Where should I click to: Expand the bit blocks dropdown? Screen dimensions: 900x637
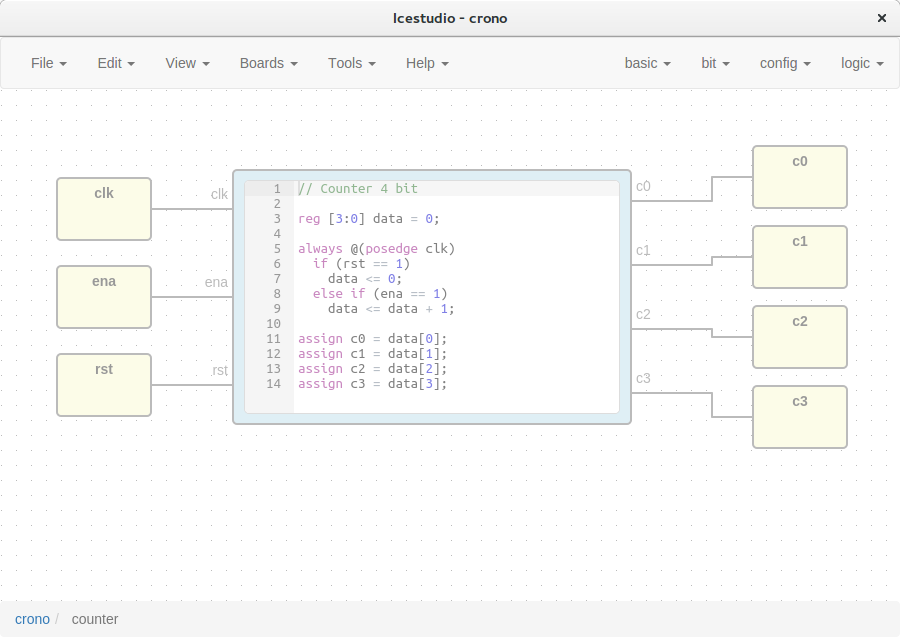pyautogui.click(x=715, y=63)
